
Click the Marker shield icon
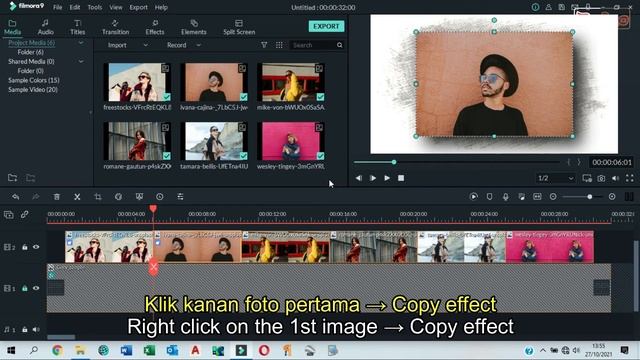click(489, 197)
